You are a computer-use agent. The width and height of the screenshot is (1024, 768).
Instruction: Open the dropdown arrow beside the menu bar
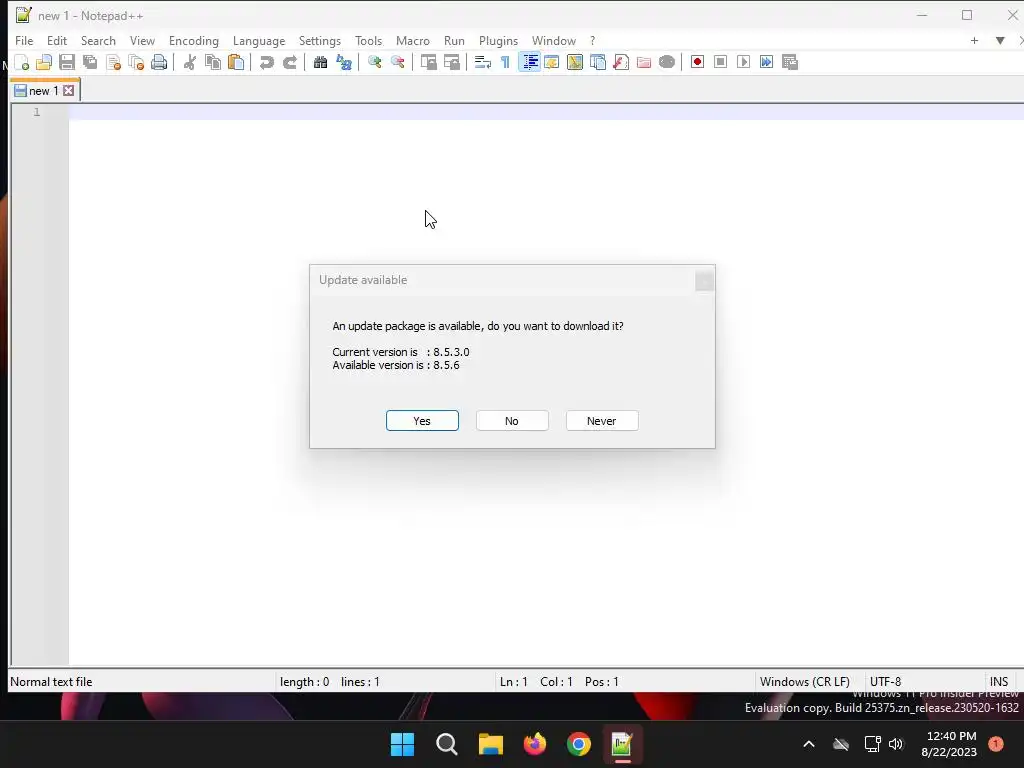pyautogui.click(x=1000, y=40)
